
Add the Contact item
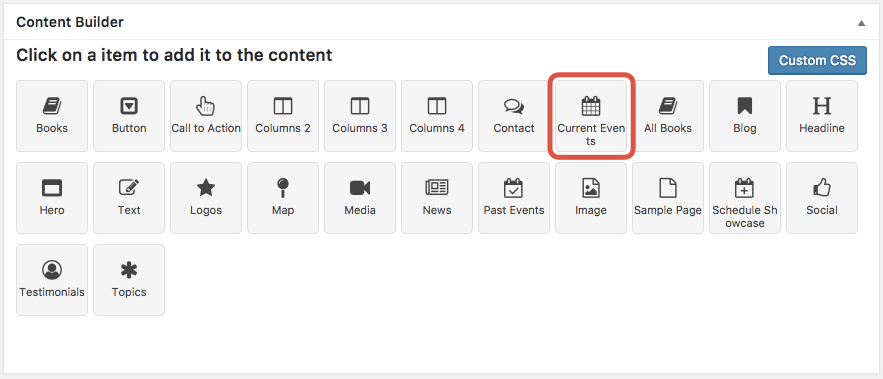514,116
